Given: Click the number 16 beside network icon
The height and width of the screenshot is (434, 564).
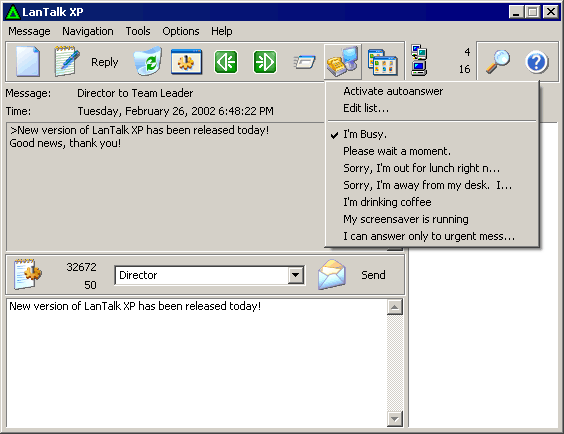Looking at the screenshot, I should coord(464,69).
